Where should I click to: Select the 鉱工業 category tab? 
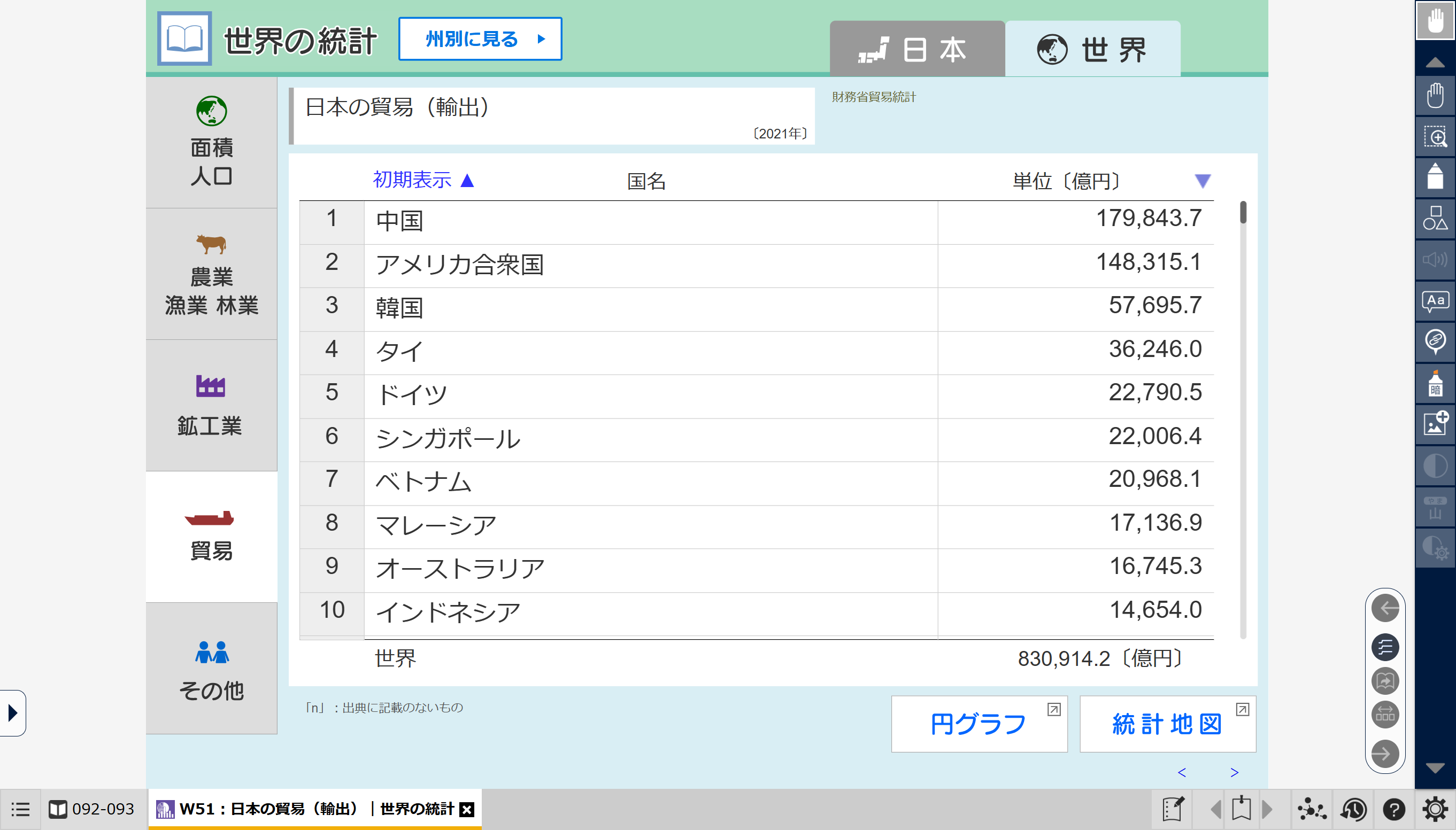[211, 405]
